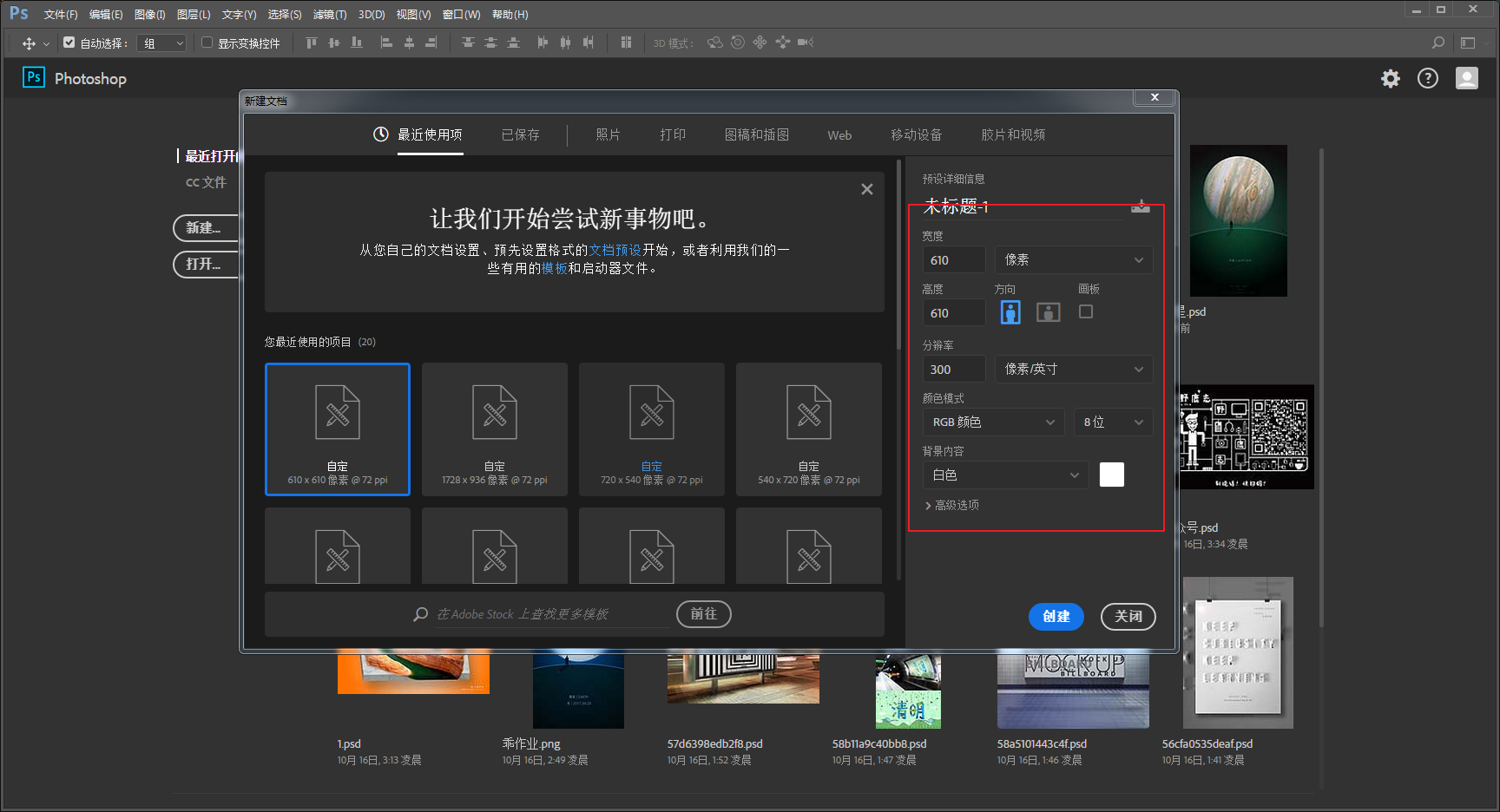
Task: Click distribute vertical centers icon
Action: 490,43
